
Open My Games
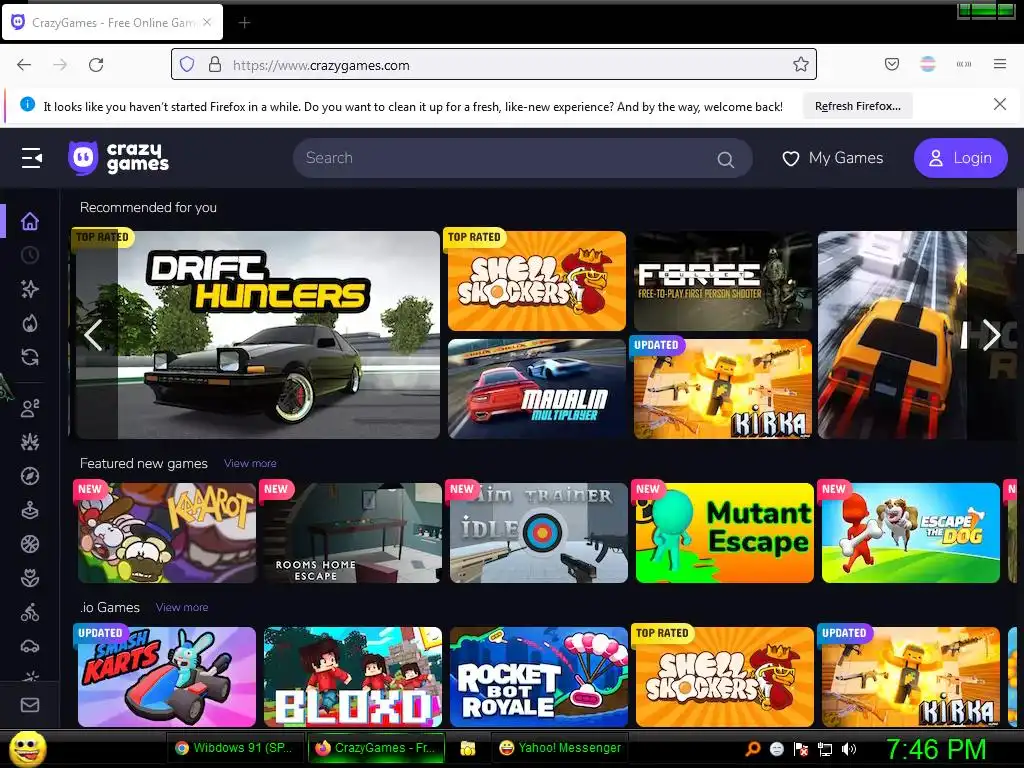(x=833, y=158)
